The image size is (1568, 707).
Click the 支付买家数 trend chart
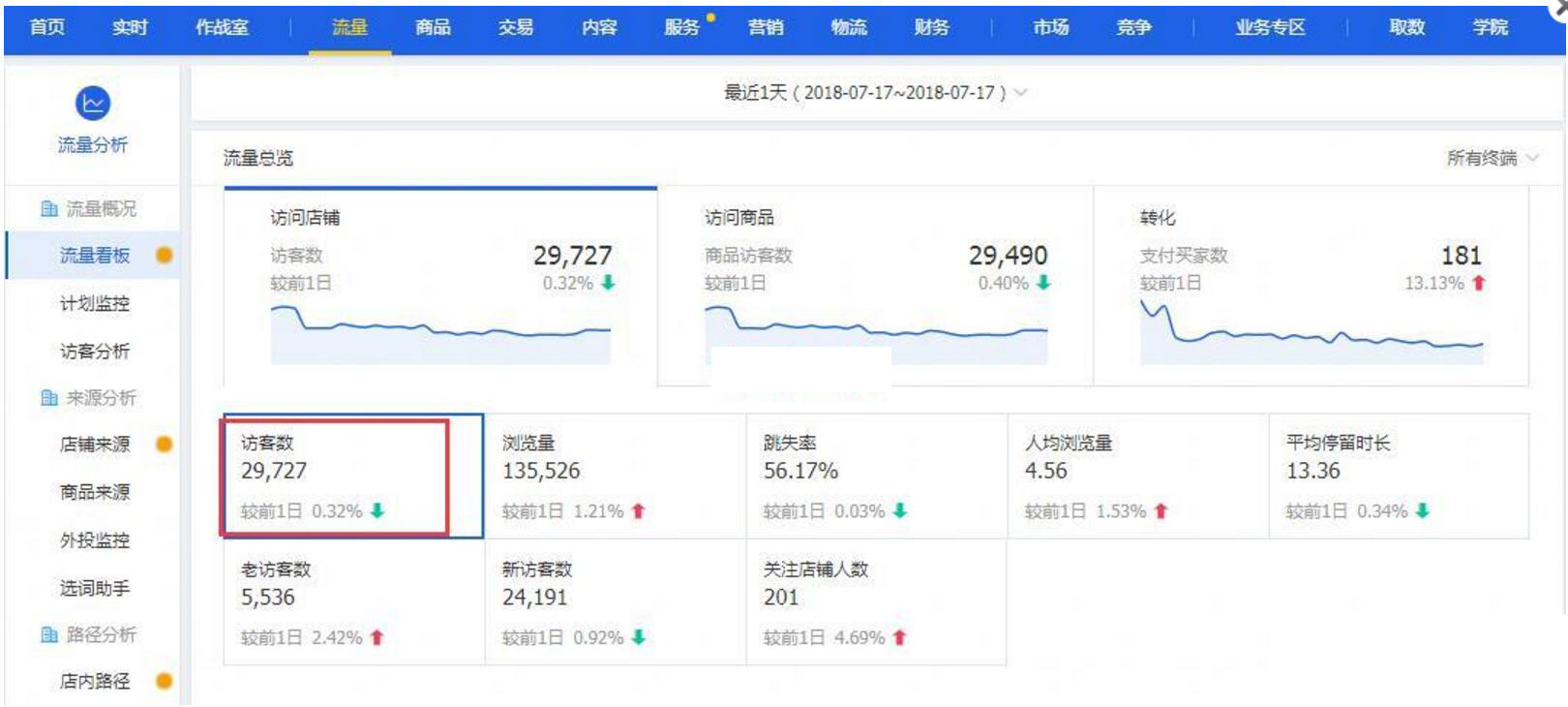tap(1312, 332)
